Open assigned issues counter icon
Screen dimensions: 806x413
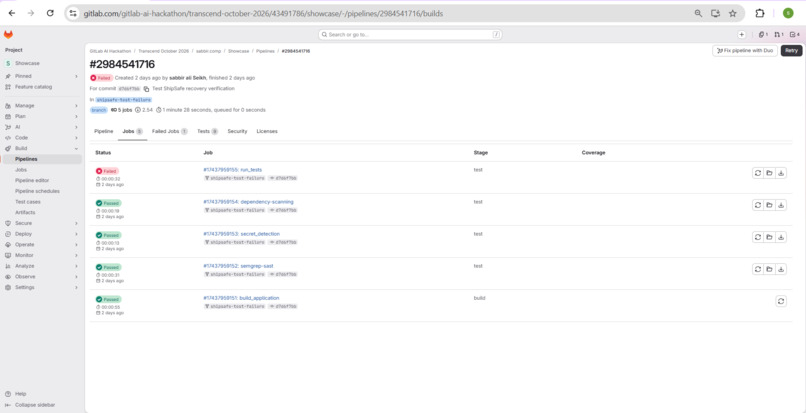pos(763,35)
